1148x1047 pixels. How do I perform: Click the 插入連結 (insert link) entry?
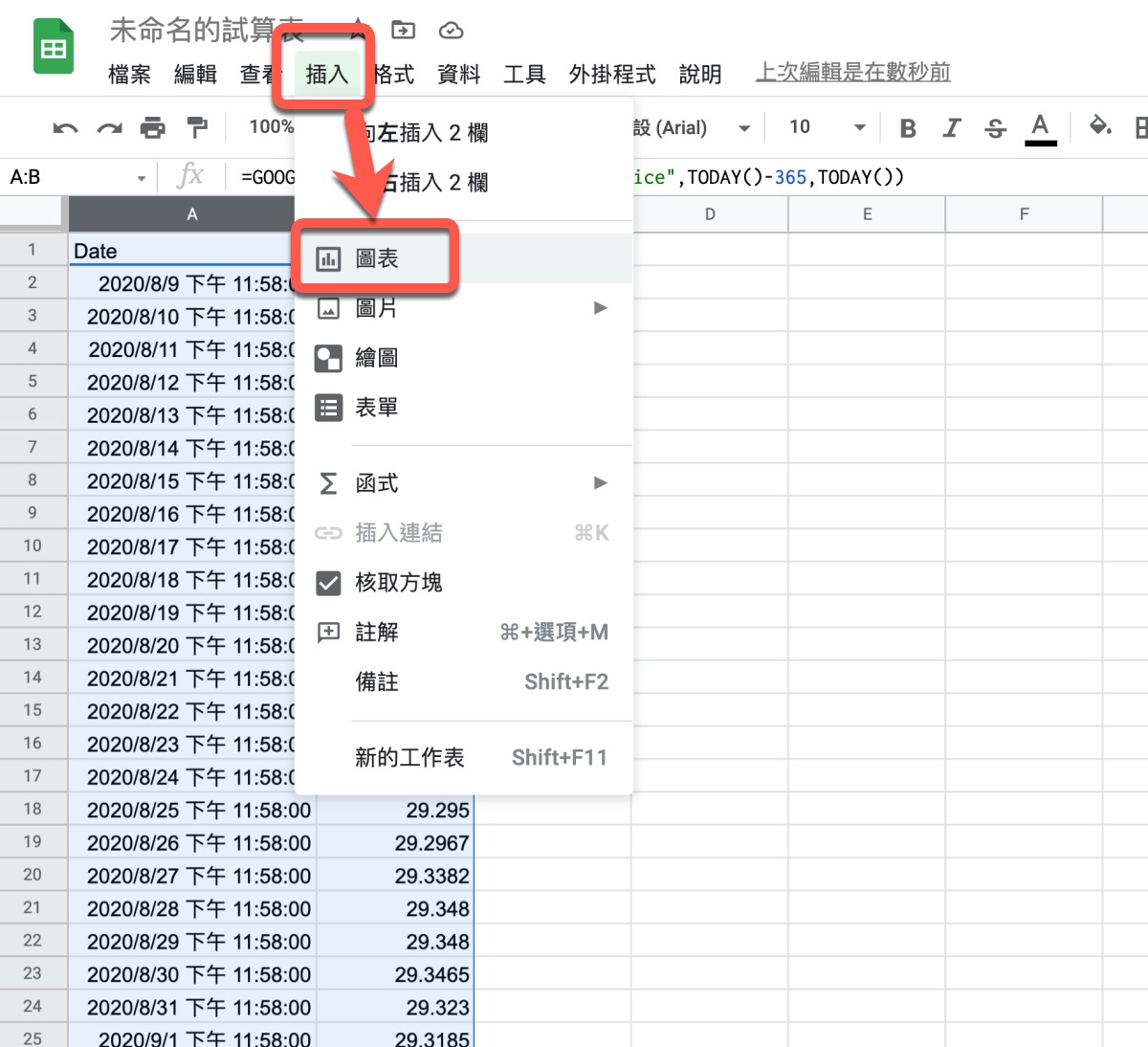(463, 533)
